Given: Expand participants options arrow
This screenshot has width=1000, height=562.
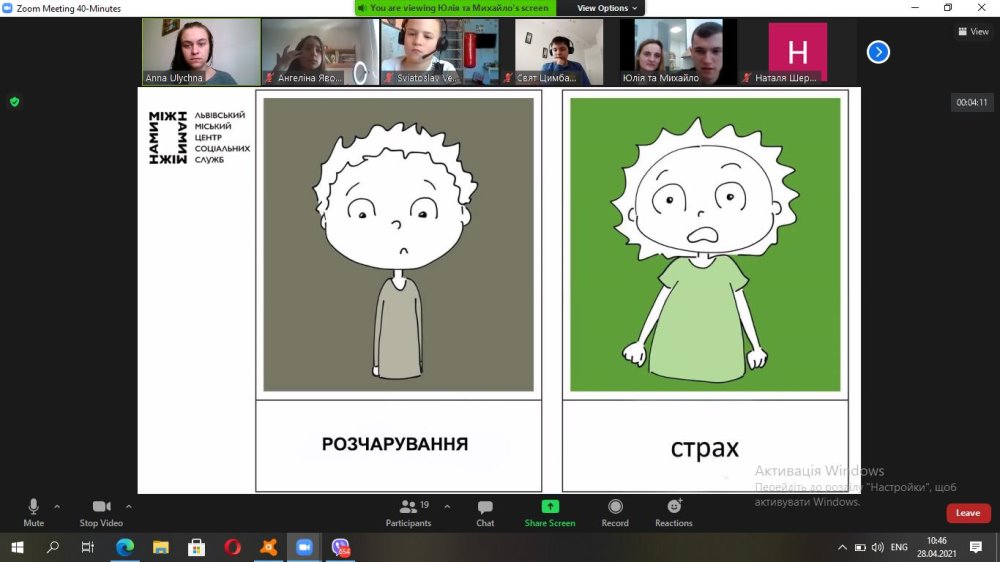Looking at the screenshot, I should tap(447, 507).
